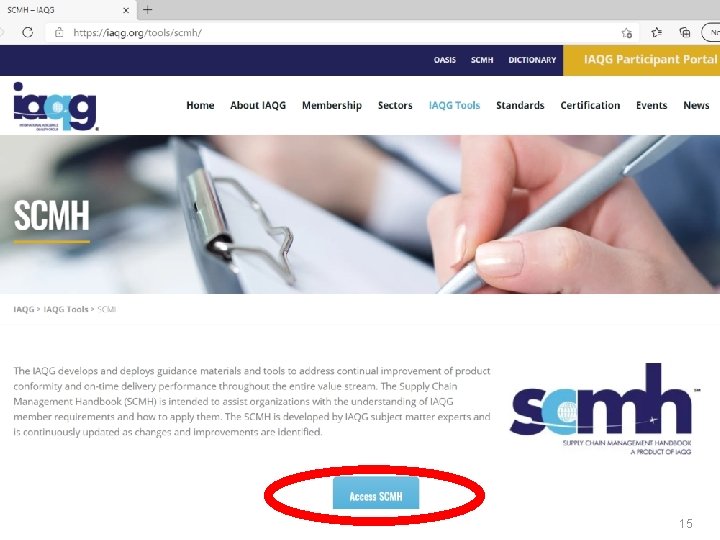
Task: Open the About IAQG menu
Action: point(258,106)
